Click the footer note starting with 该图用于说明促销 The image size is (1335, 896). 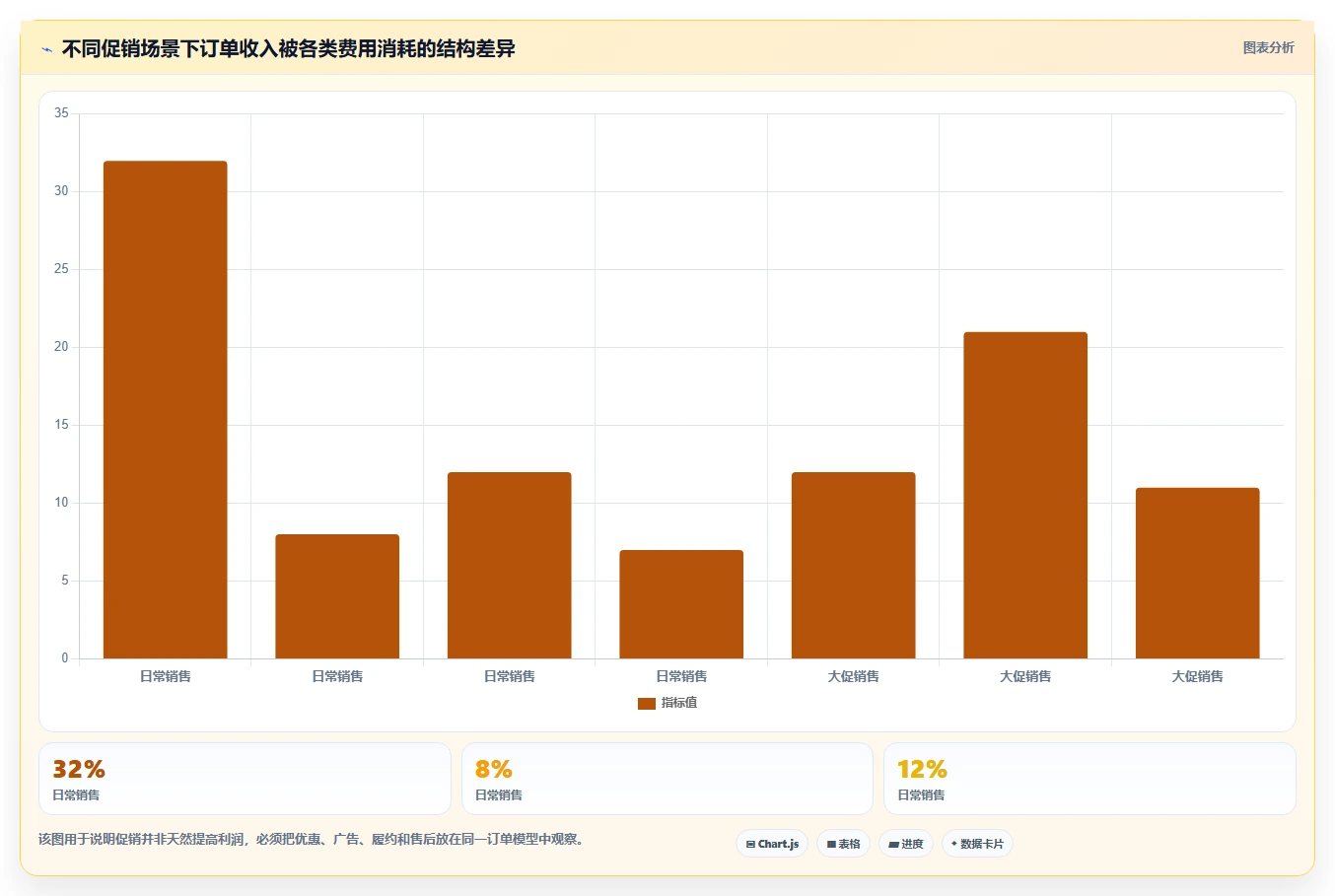(x=313, y=840)
